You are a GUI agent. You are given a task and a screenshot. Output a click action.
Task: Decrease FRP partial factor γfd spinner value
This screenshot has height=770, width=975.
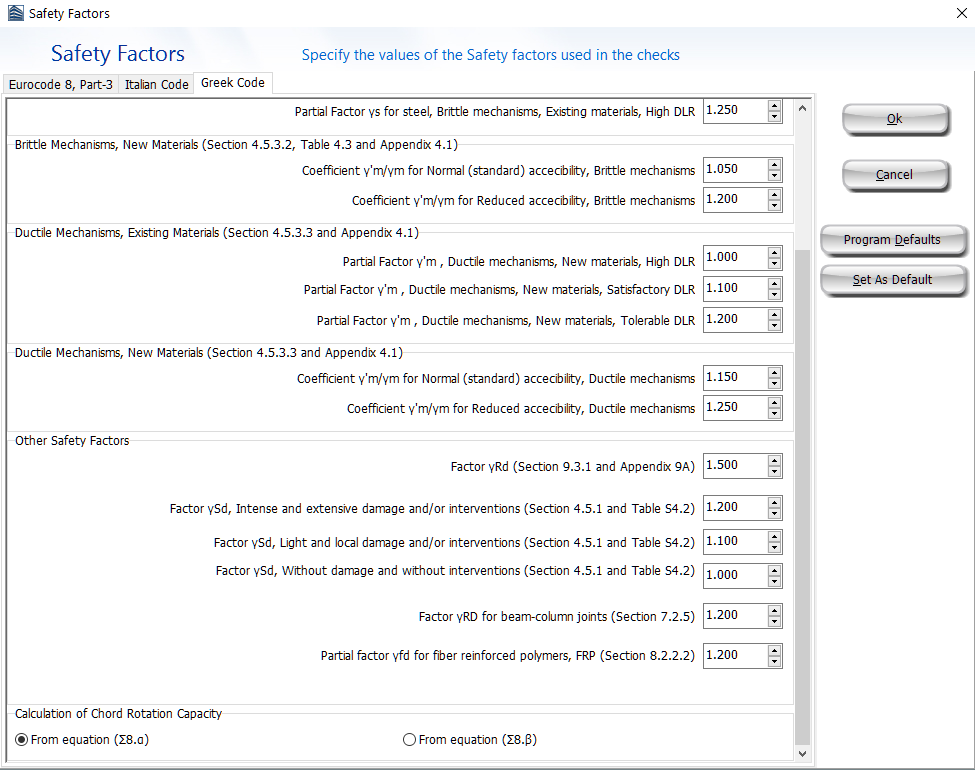(774, 661)
